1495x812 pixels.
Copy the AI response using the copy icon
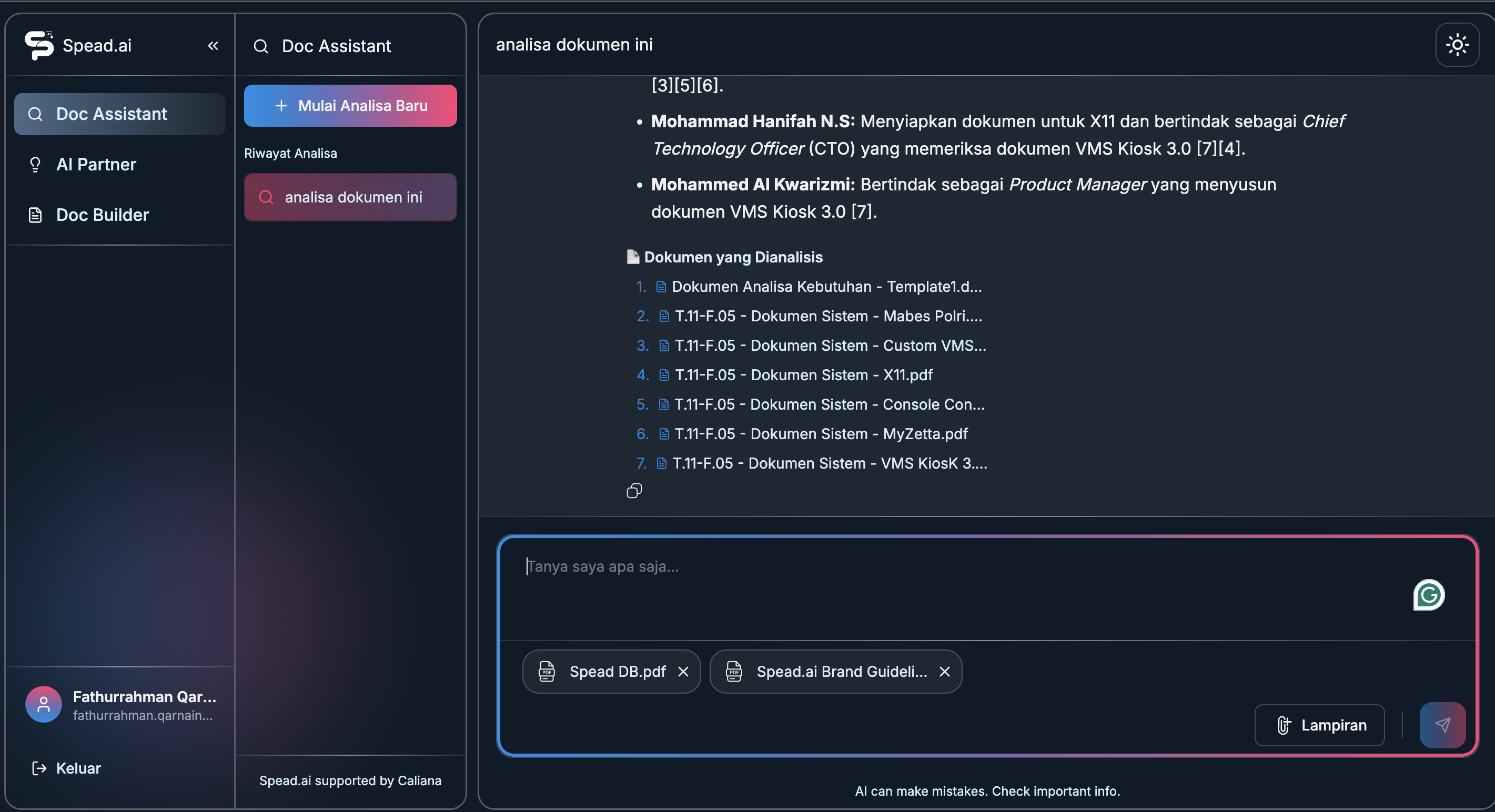[634, 491]
